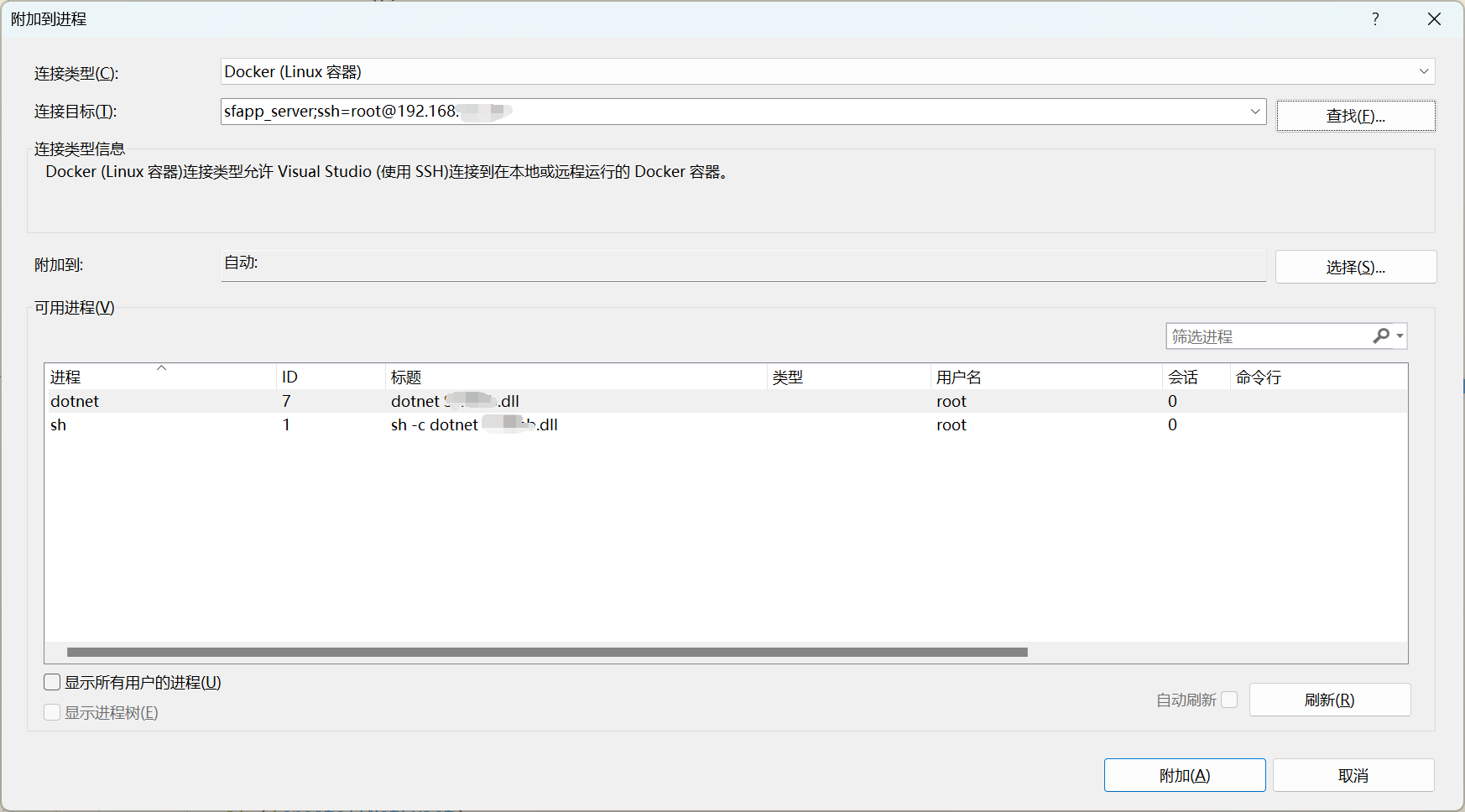This screenshot has height=812, width=1465.
Task: Click the Refresh (刷新) button
Action: coord(1329,700)
